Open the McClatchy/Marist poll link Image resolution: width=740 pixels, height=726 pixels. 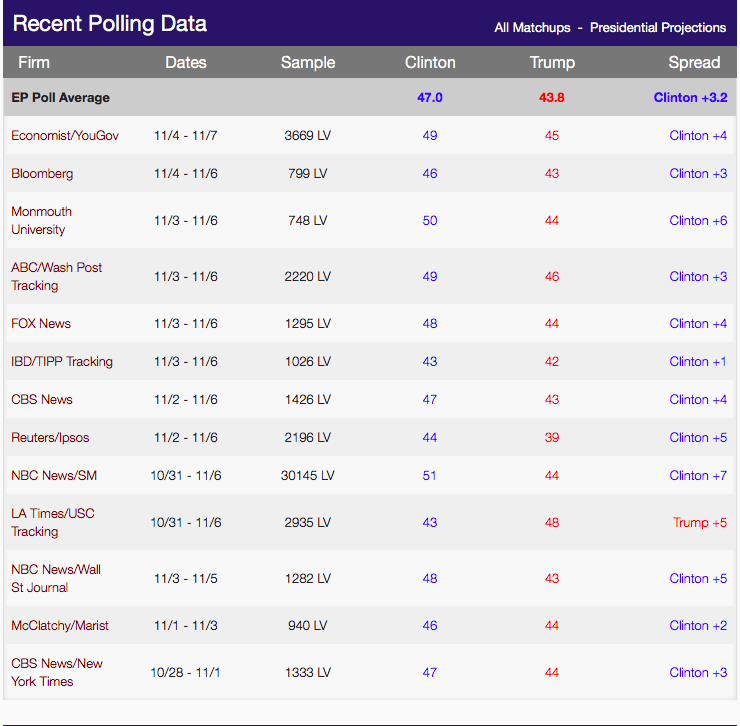click(x=60, y=625)
